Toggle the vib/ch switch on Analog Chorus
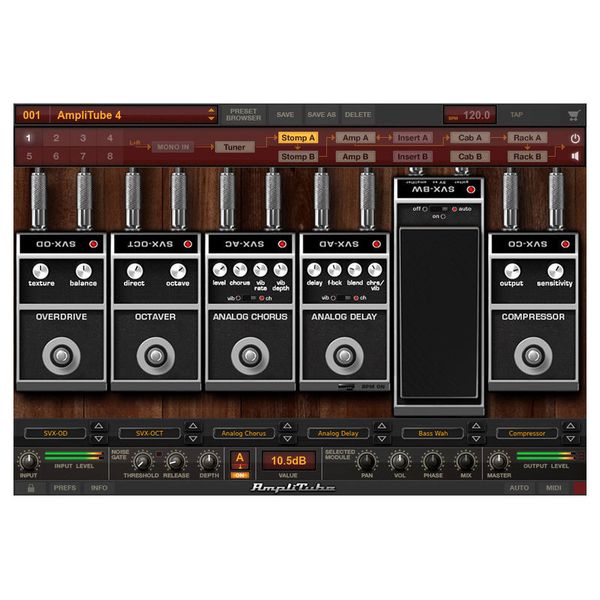Image resolution: width=600 pixels, height=600 pixels. point(249,298)
